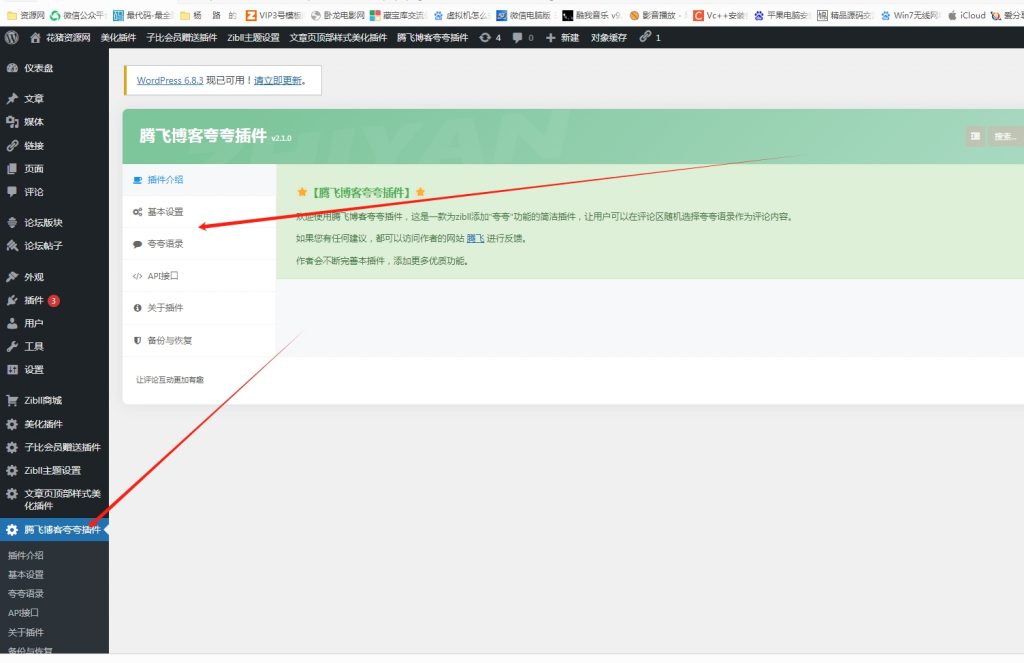
Task: Click the 评论 comments sidebar item
Action: [33, 192]
